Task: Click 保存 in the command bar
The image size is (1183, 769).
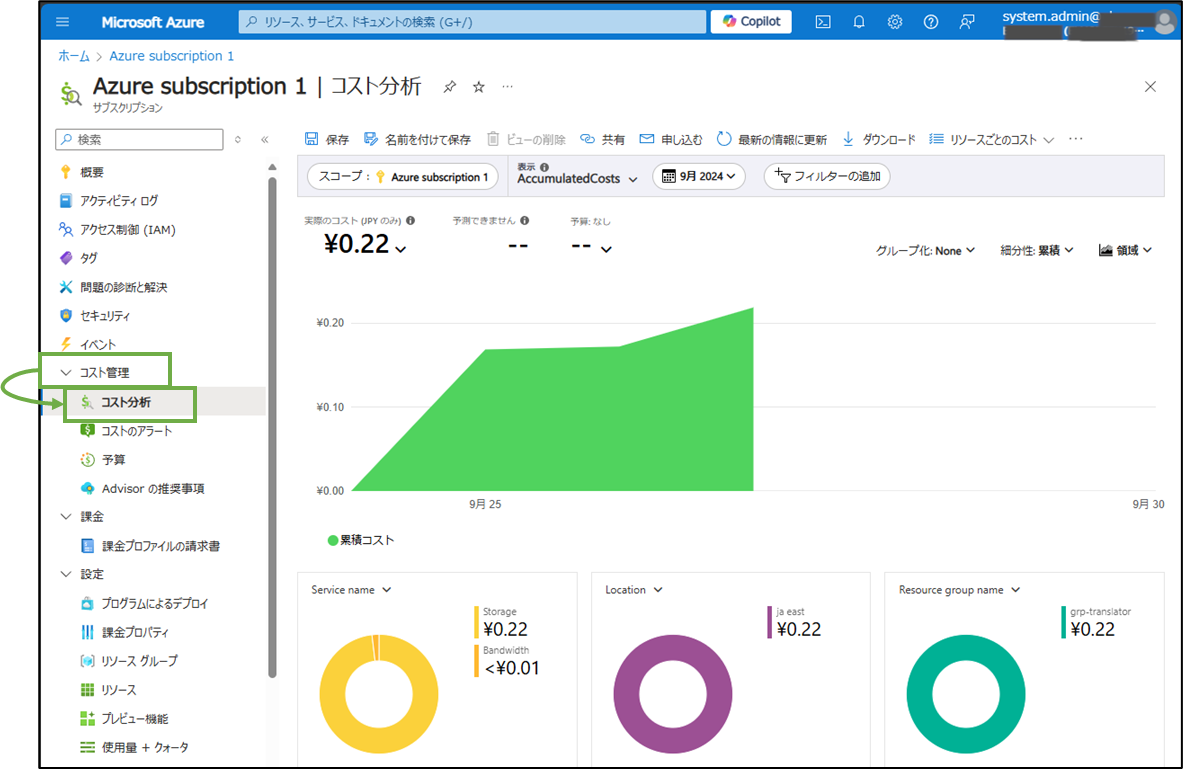Action: (x=327, y=140)
